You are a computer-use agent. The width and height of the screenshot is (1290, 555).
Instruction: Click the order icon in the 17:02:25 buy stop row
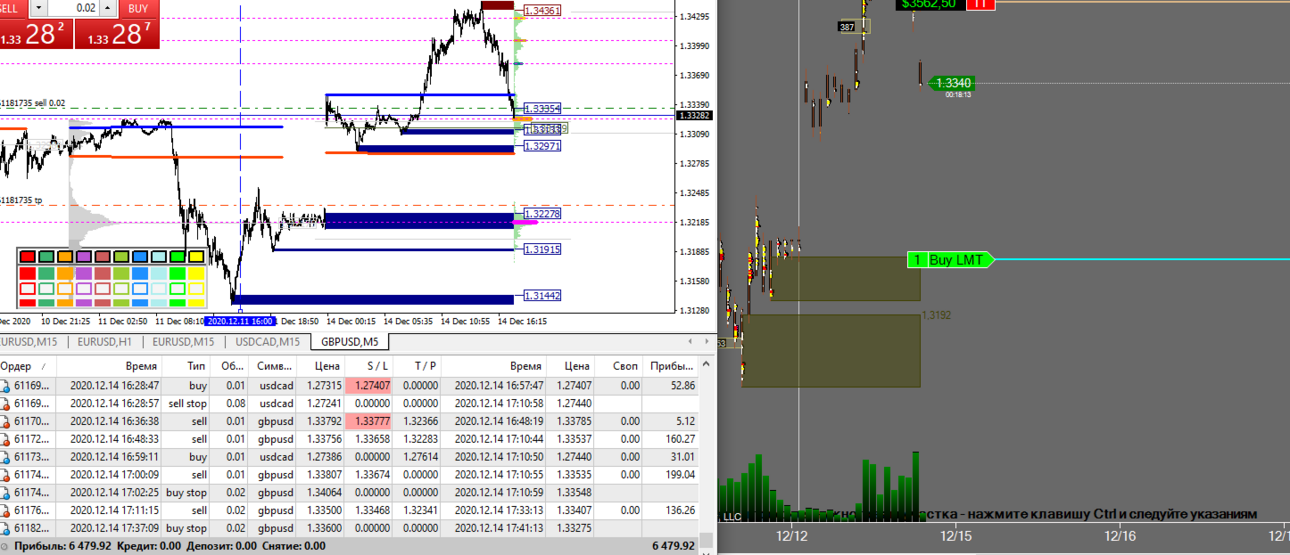(x=5, y=492)
